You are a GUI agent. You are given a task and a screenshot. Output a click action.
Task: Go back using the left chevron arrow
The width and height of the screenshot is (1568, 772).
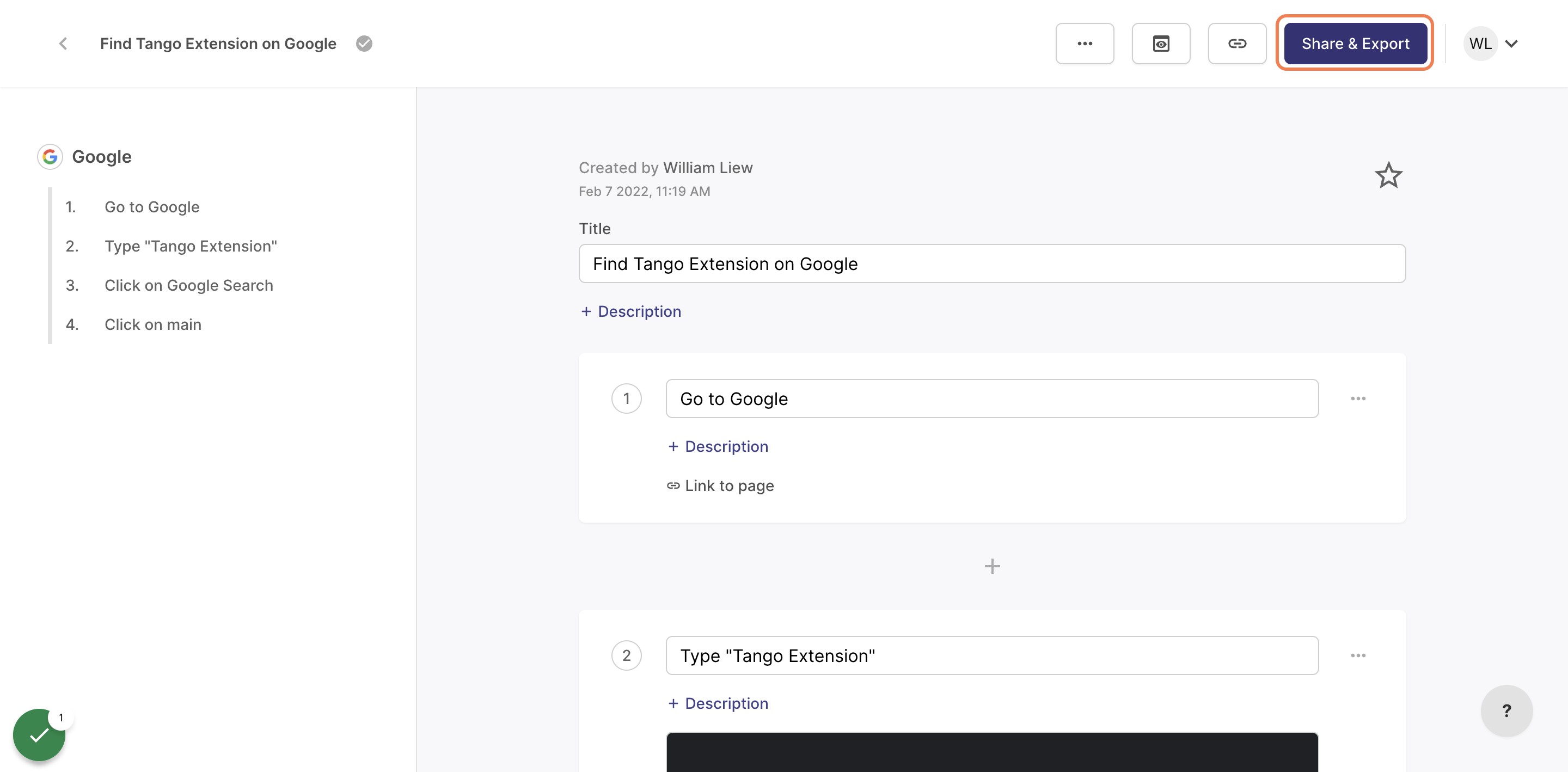(x=63, y=43)
